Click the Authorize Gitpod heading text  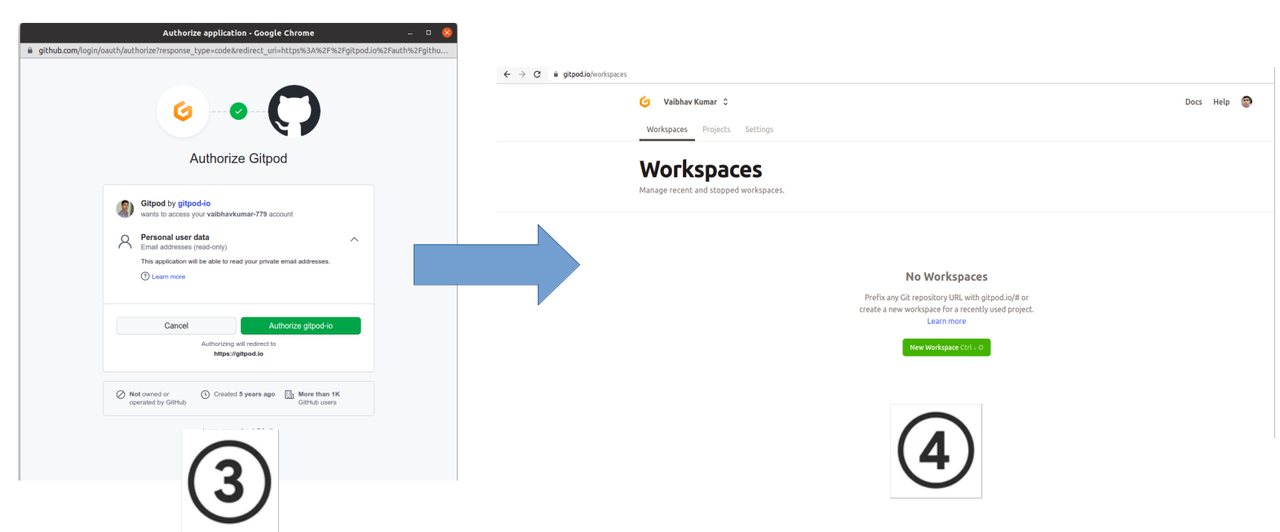coord(238,159)
